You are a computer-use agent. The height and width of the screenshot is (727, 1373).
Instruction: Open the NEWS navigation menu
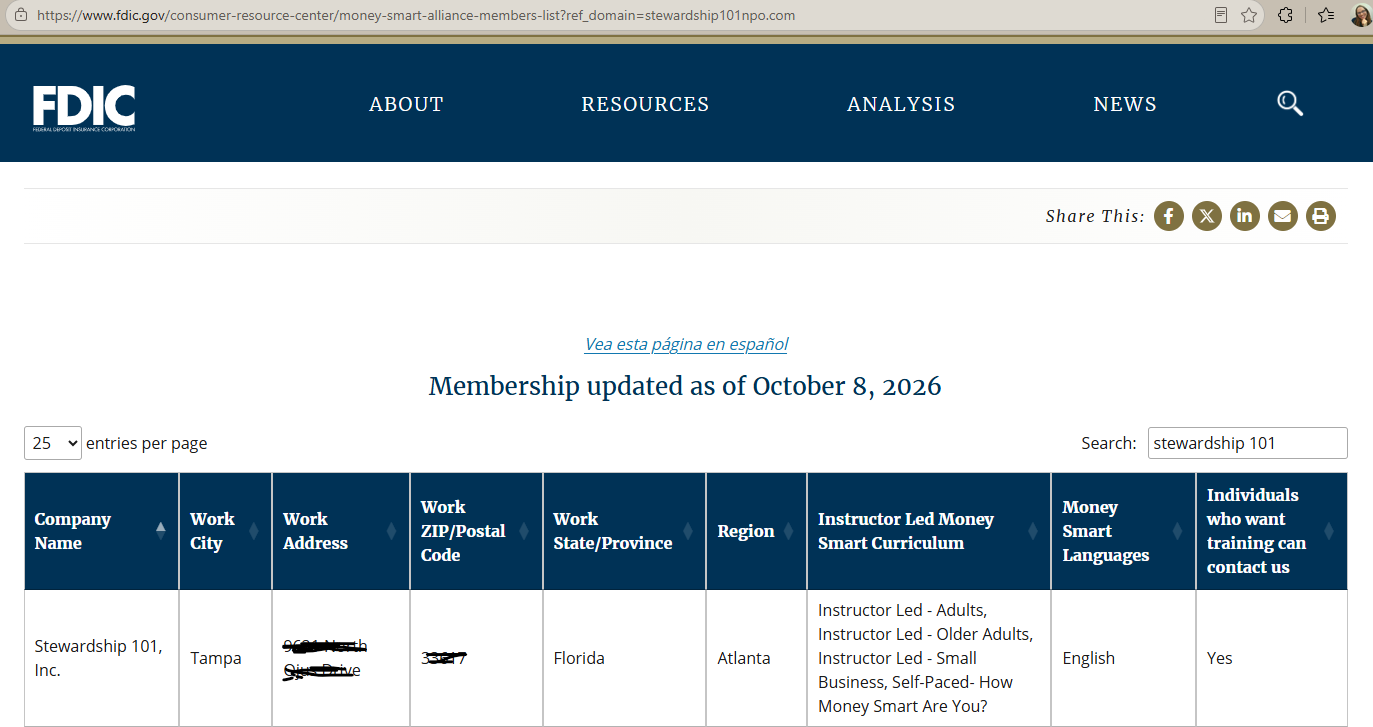tap(1125, 104)
